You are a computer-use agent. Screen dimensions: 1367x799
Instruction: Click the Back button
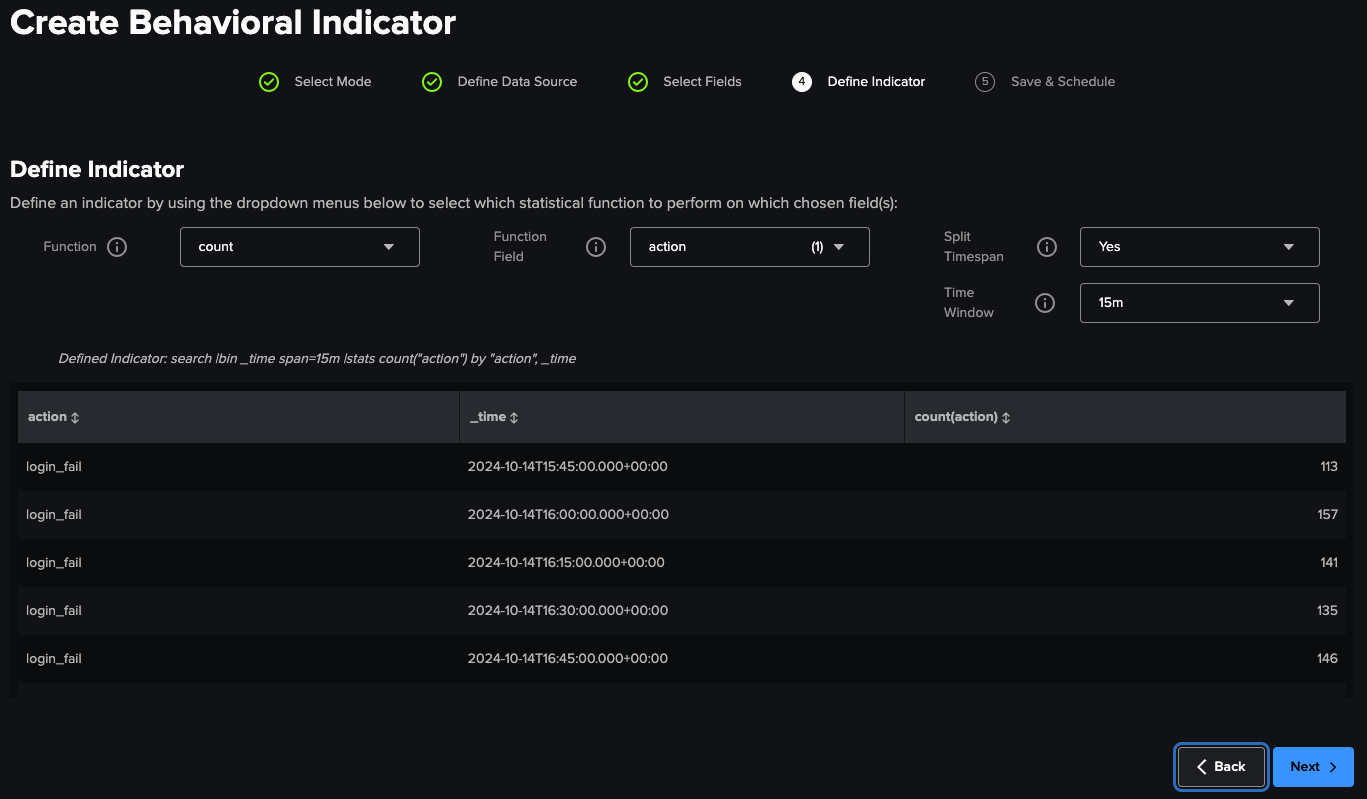[x=1221, y=767]
